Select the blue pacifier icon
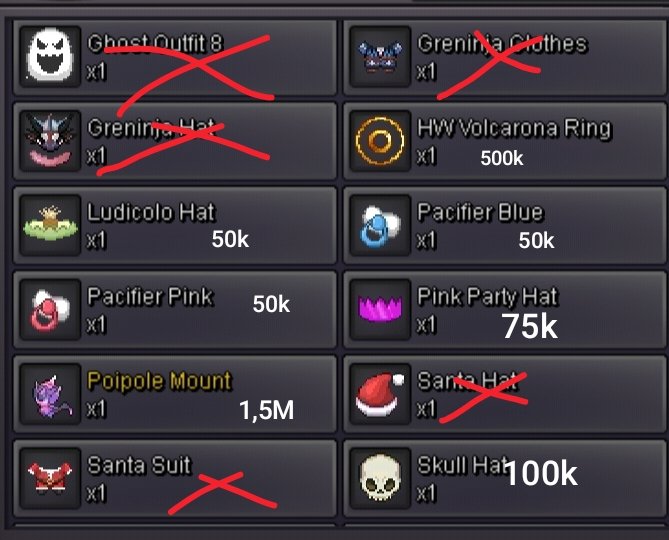This screenshot has height=540, width=669. pos(380,225)
